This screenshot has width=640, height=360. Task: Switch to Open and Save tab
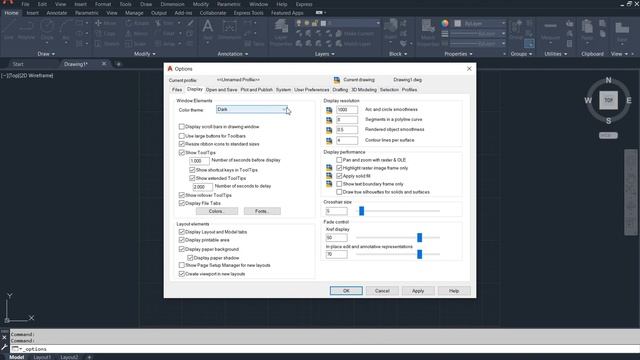tap(221, 89)
